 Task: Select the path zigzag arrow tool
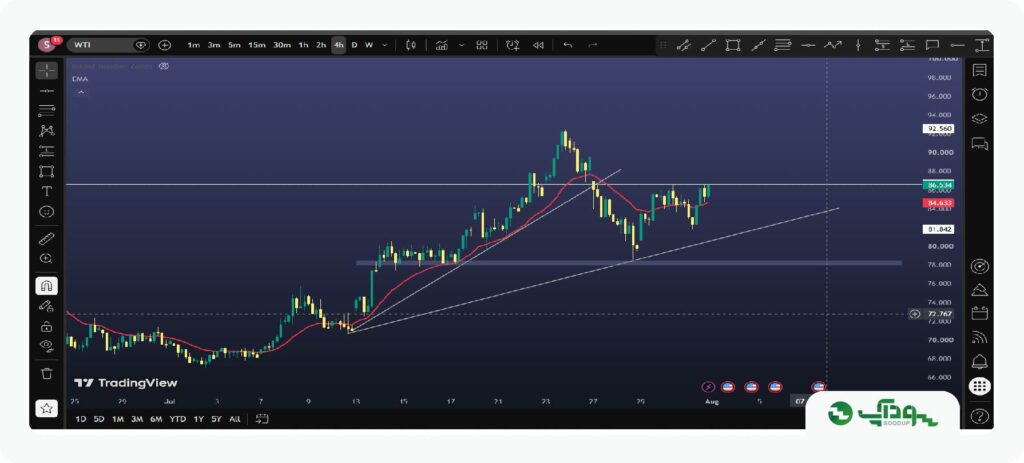pyautogui.click(x=833, y=45)
